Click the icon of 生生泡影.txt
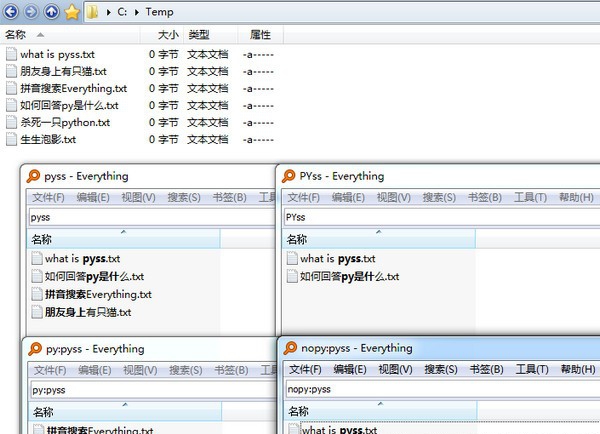 (x=11, y=139)
